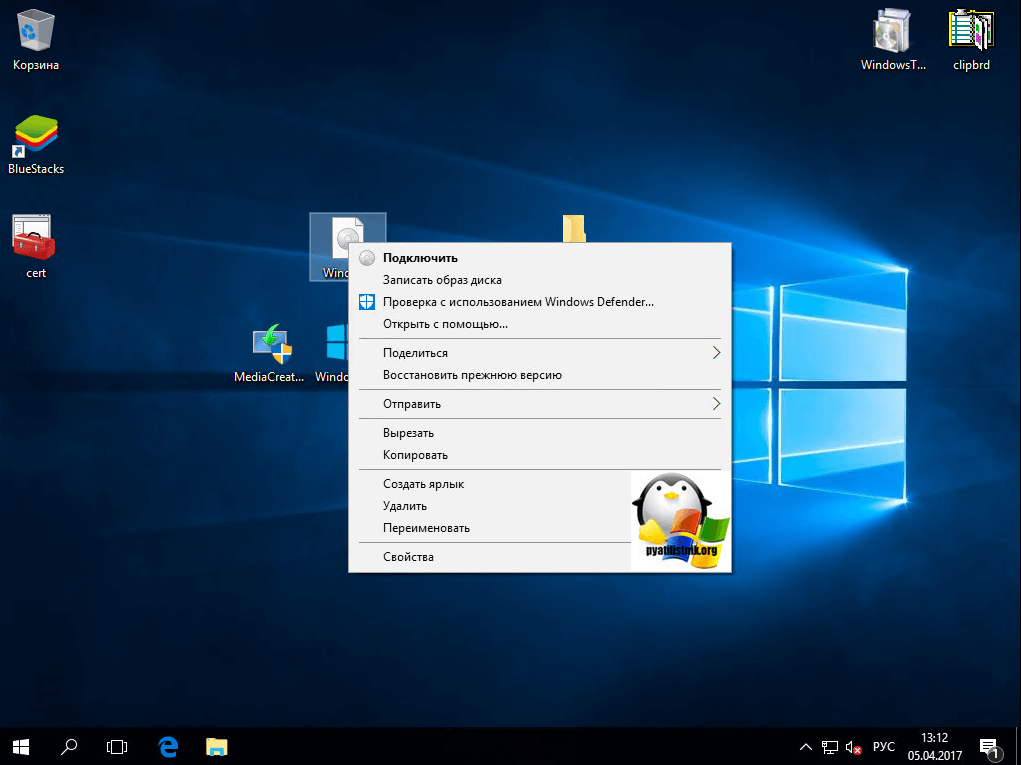Click the Task View taskbar button

118,746
